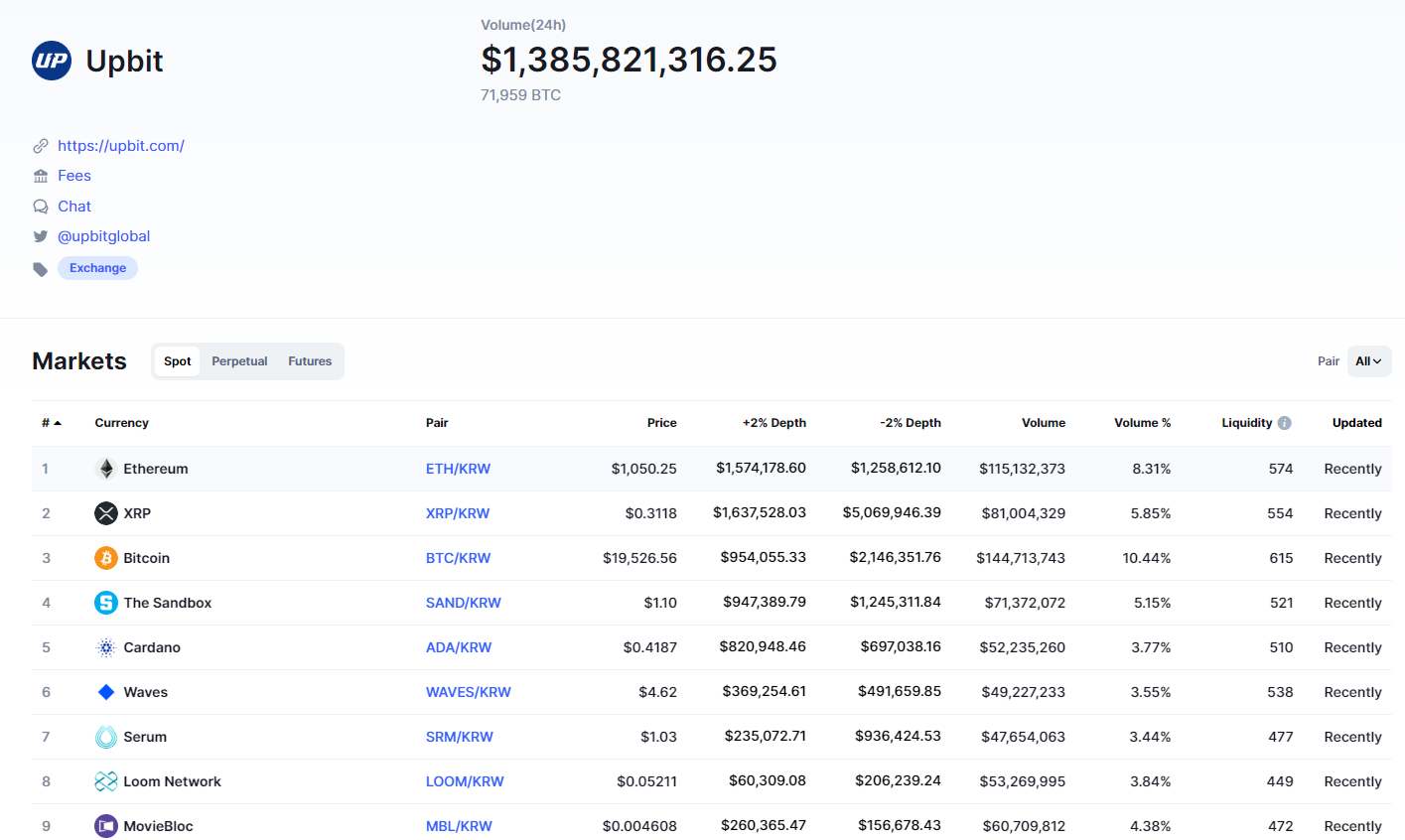Click the Loom Network coin icon

(x=106, y=781)
